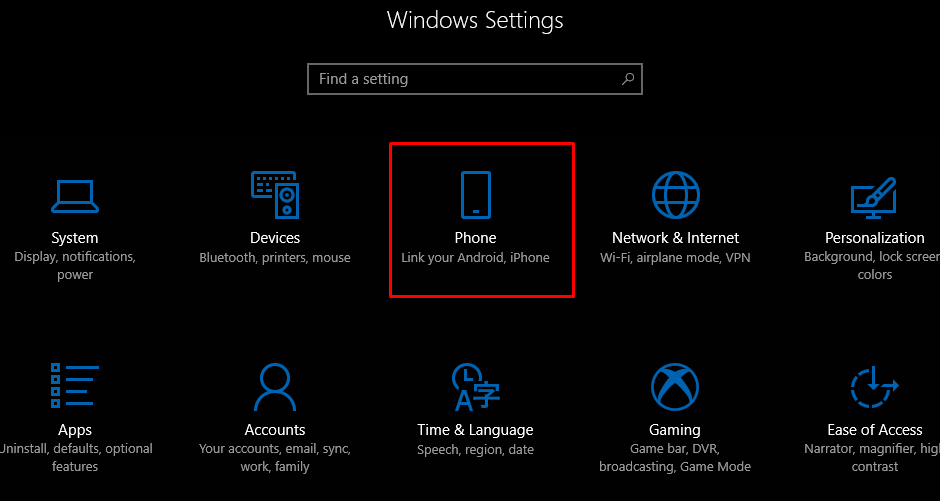Open the System laptop icon
Screen dimensions: 940x501
75,197
